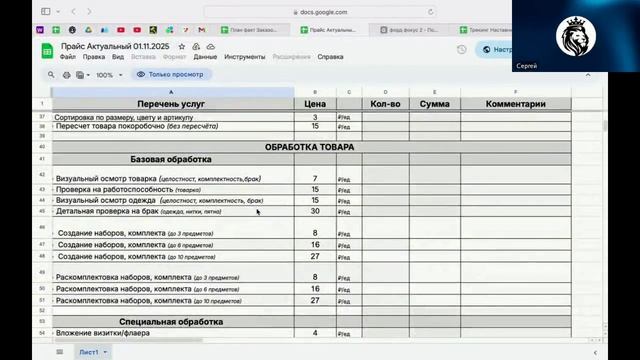Open the Файл menu
The image size is (640, 360).
[68, 57]
